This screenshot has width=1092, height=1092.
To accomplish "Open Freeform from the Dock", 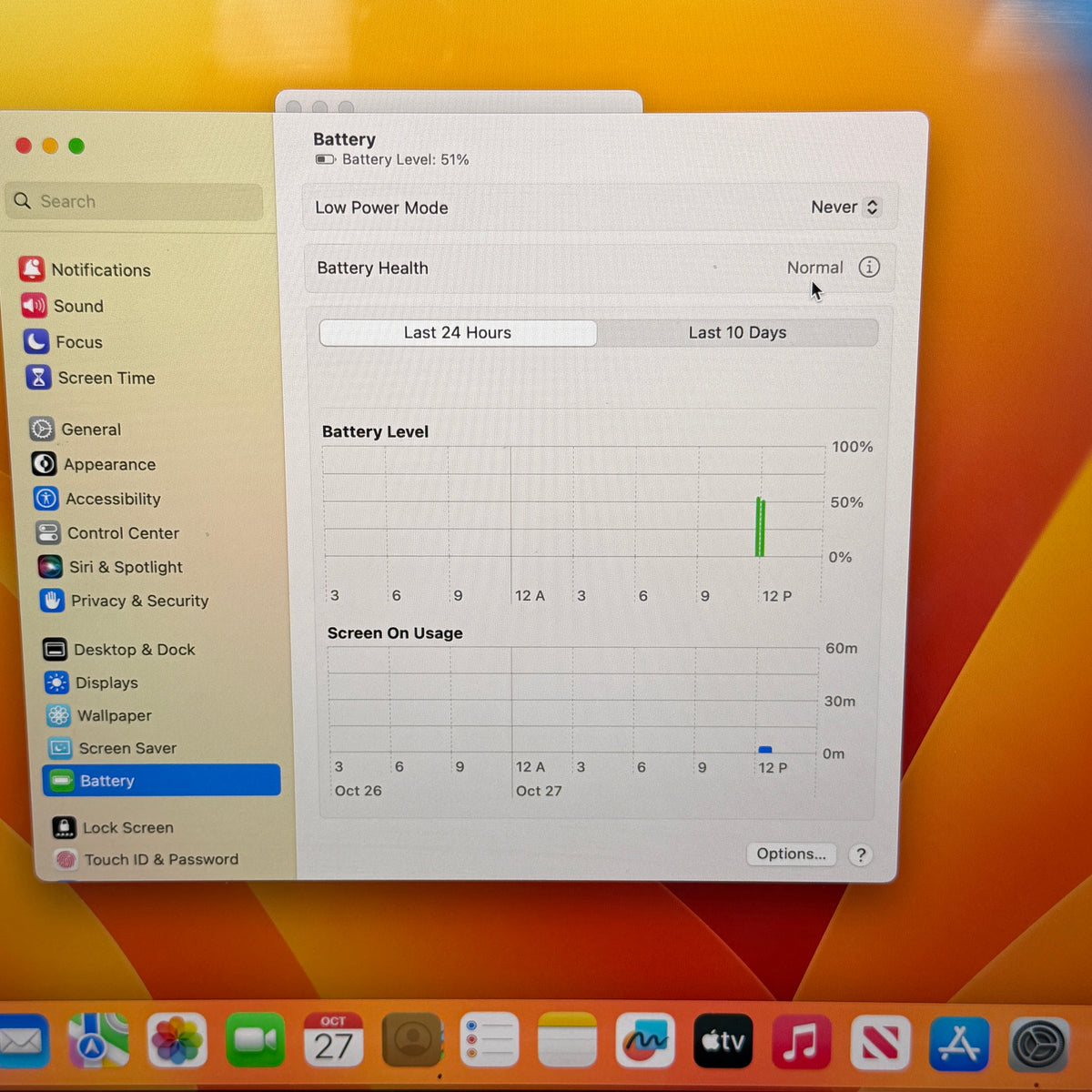I will point(645,1039).
